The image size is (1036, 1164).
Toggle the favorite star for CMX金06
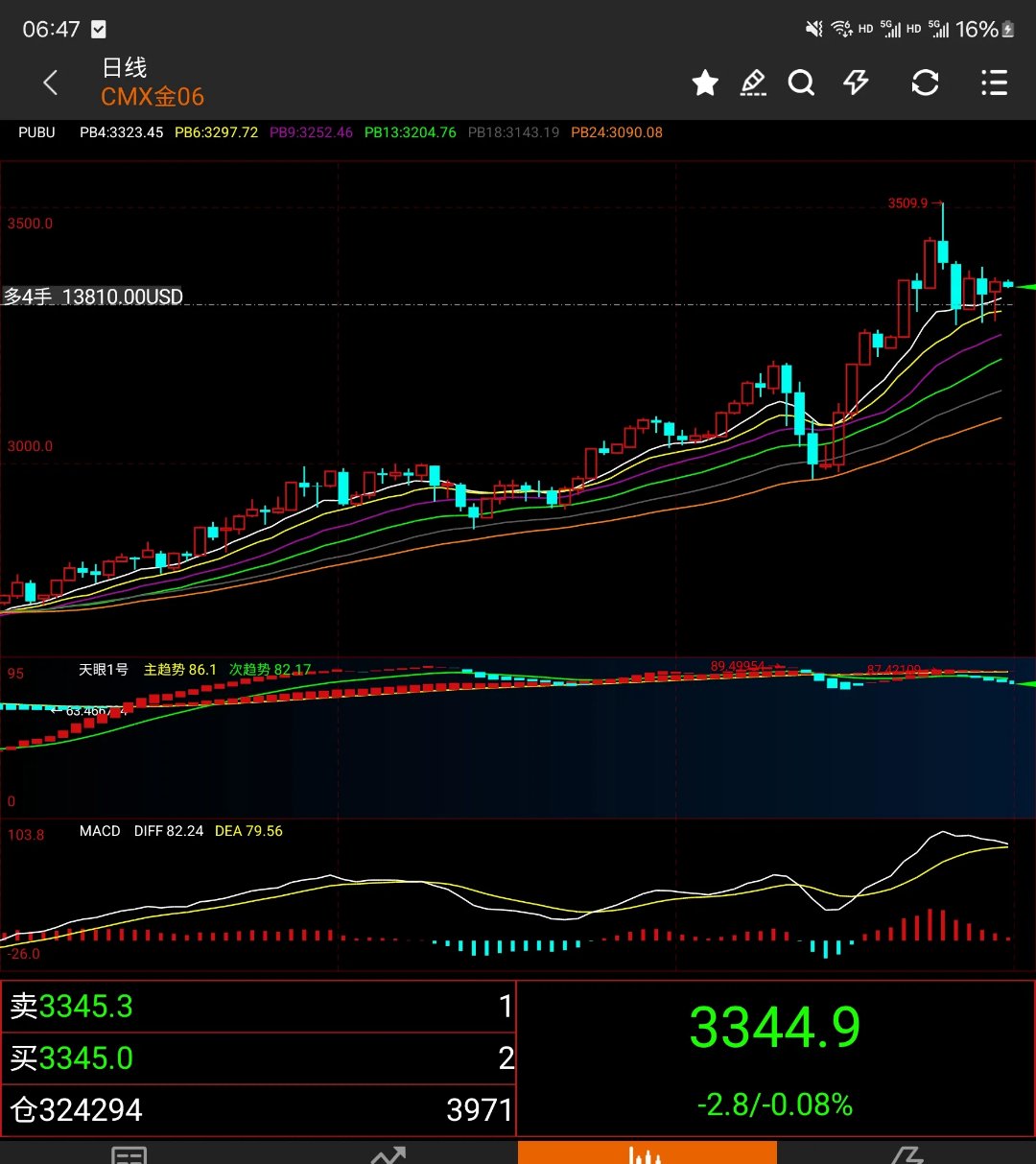click(705, 83)
